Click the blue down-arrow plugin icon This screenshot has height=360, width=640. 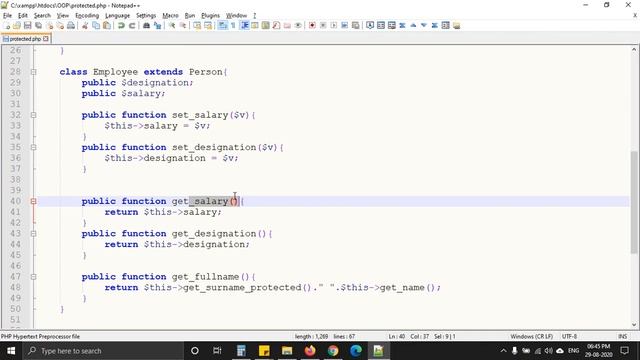click(424, 25)
